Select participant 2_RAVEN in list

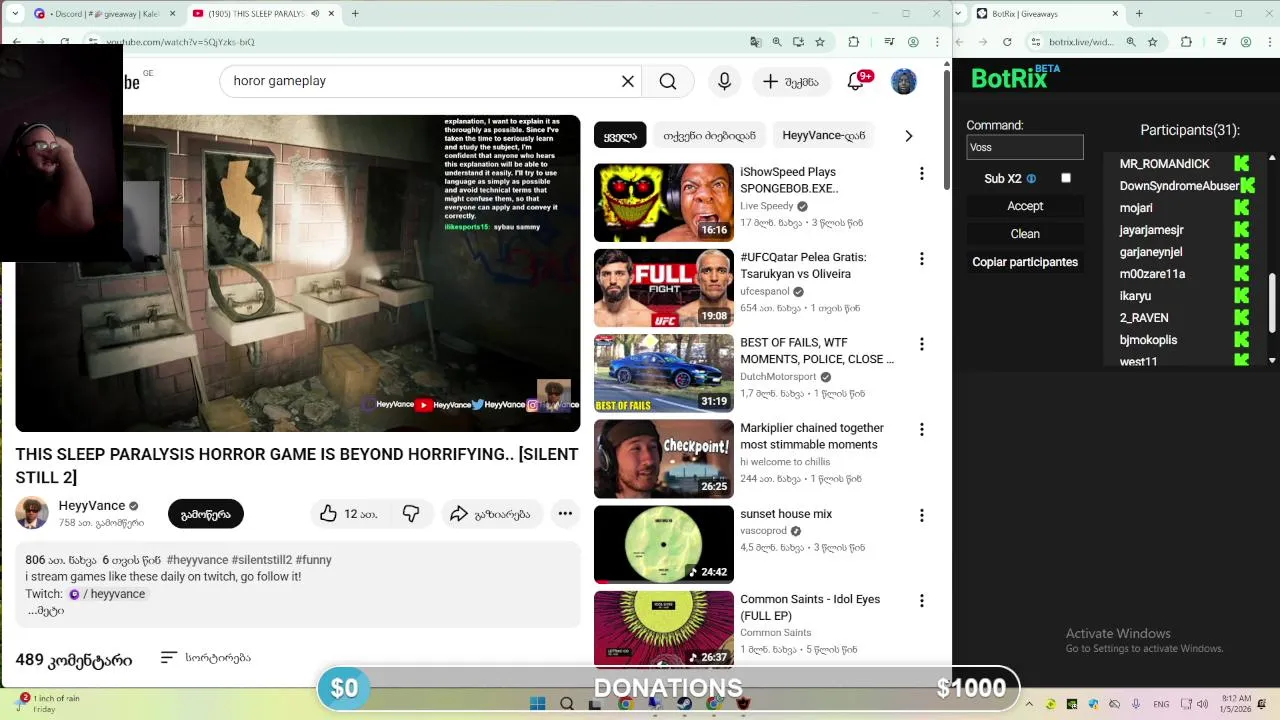[x=1144, y=318]
